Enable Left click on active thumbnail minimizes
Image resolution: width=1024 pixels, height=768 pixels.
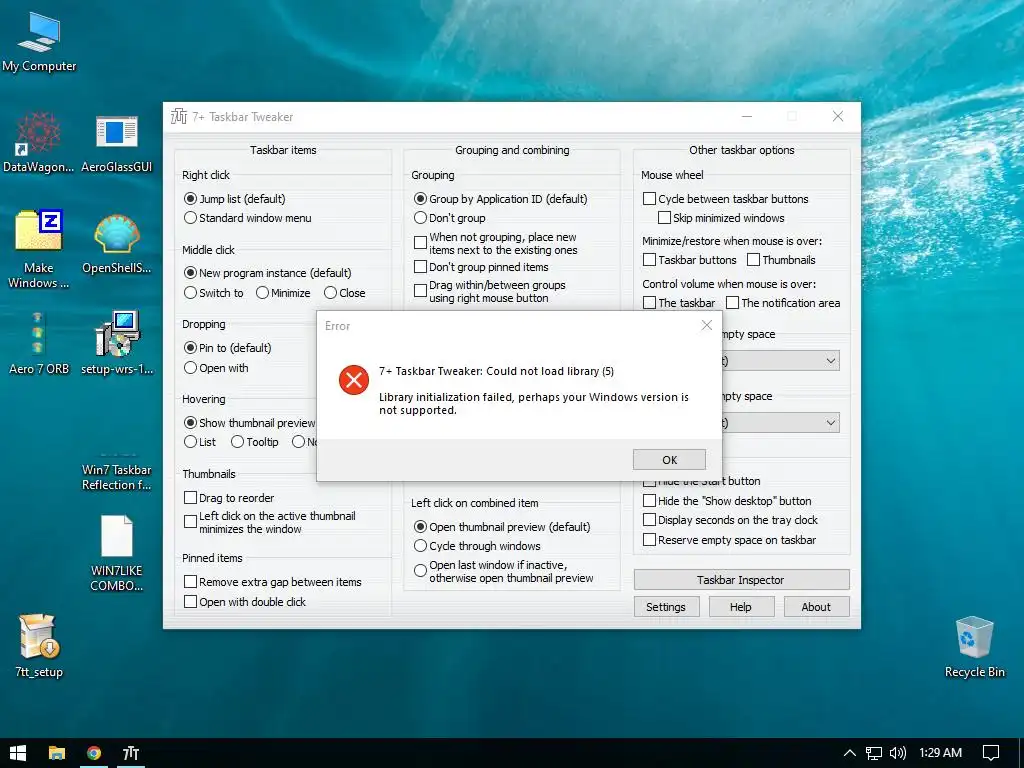tap(270, 522)
